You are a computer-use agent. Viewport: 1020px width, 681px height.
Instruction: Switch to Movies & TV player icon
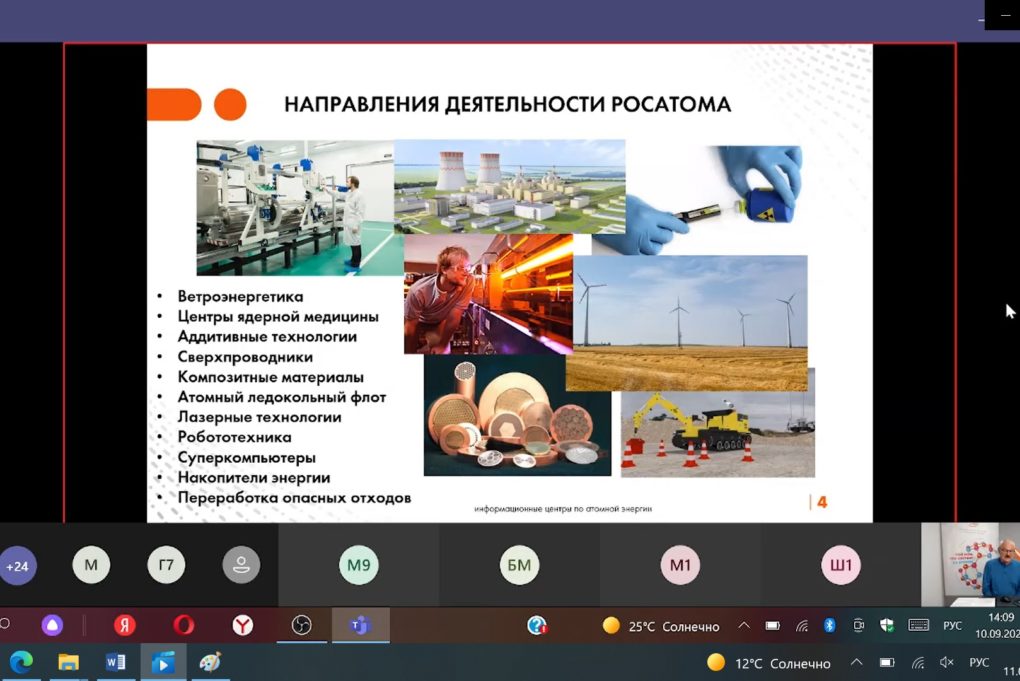[163, 662]
